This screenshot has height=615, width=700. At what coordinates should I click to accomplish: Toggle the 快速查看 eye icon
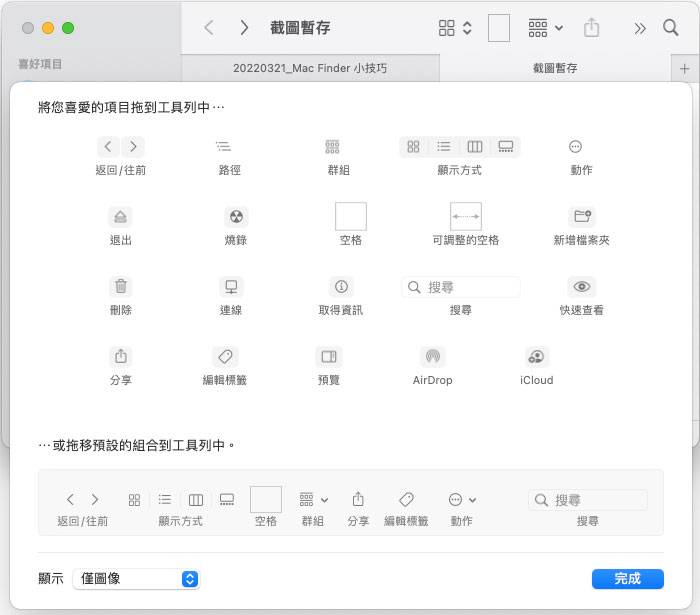pyautogui.click(x=581, y=286)
